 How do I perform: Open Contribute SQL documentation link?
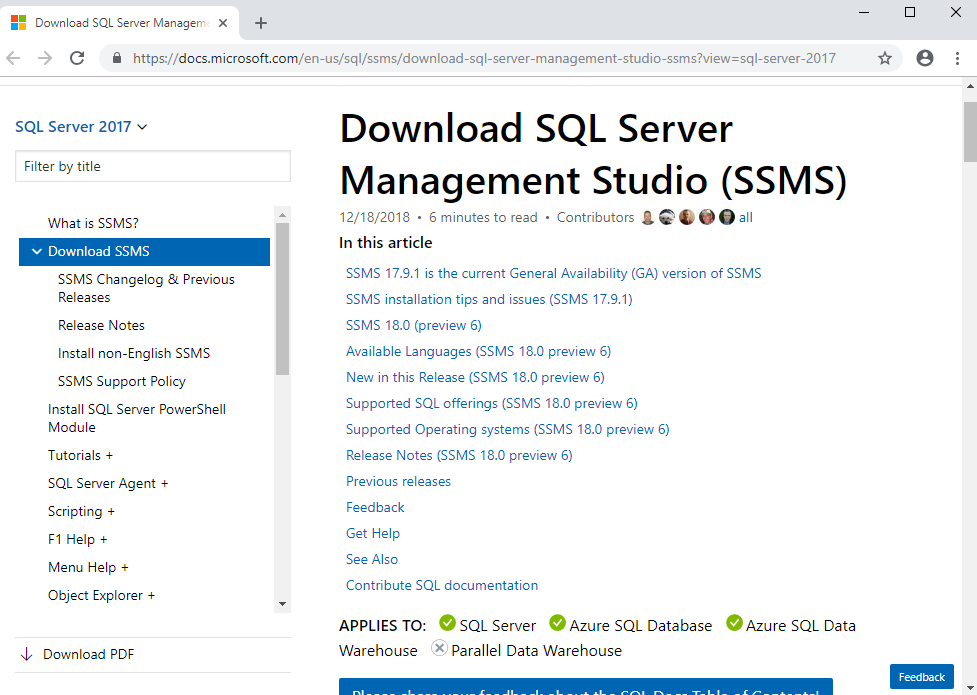point(442,586)
